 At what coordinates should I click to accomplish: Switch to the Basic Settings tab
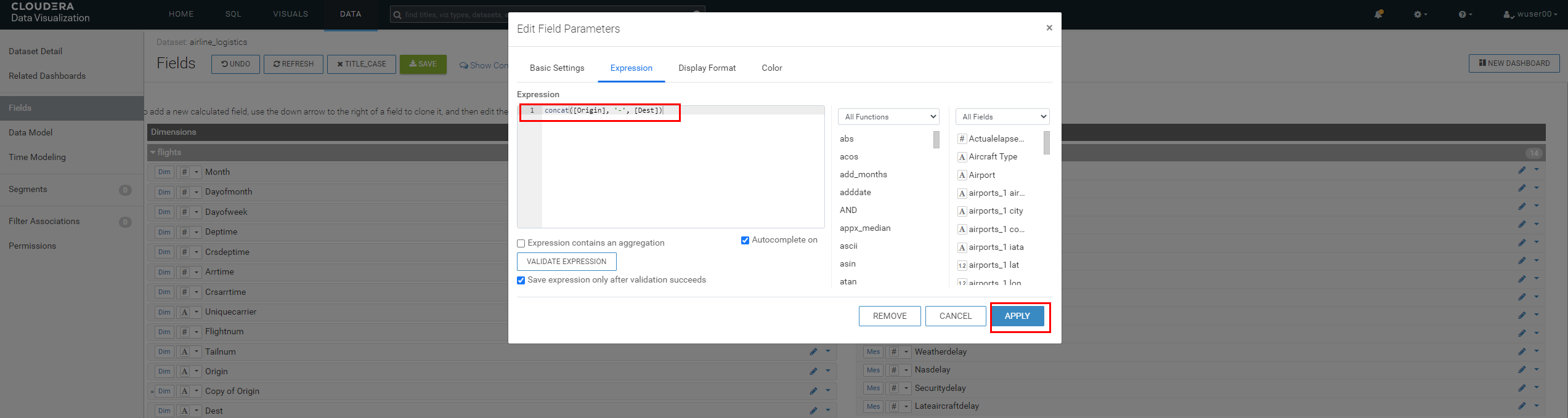coord(557,68)
